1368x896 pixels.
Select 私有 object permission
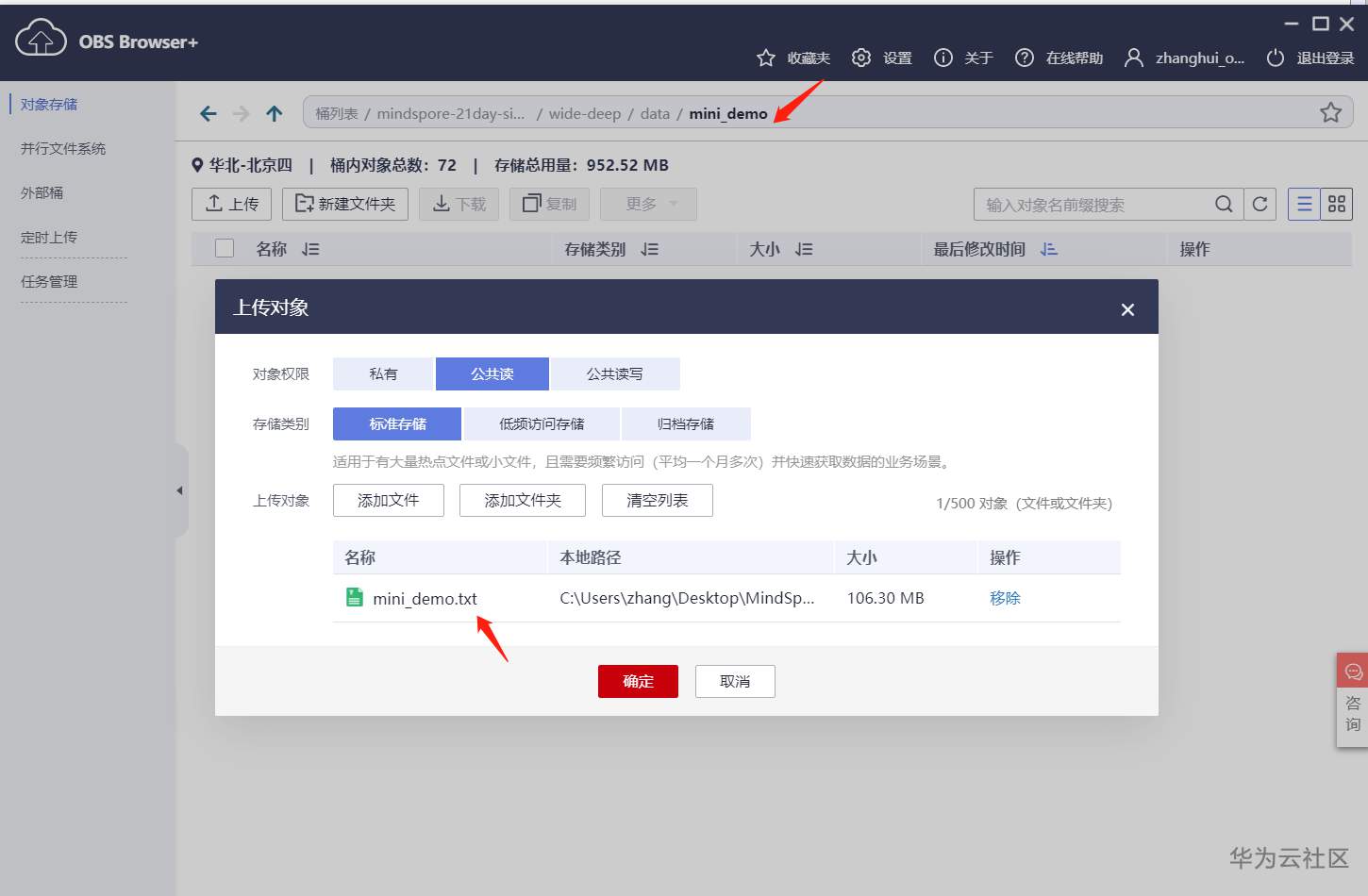(x=383, y=373)
